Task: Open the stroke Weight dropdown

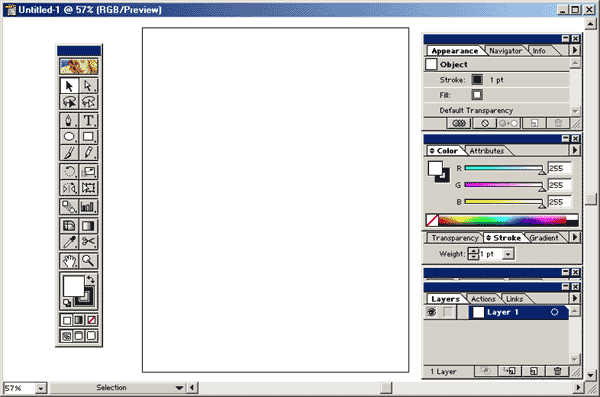Action: point(508,254)
